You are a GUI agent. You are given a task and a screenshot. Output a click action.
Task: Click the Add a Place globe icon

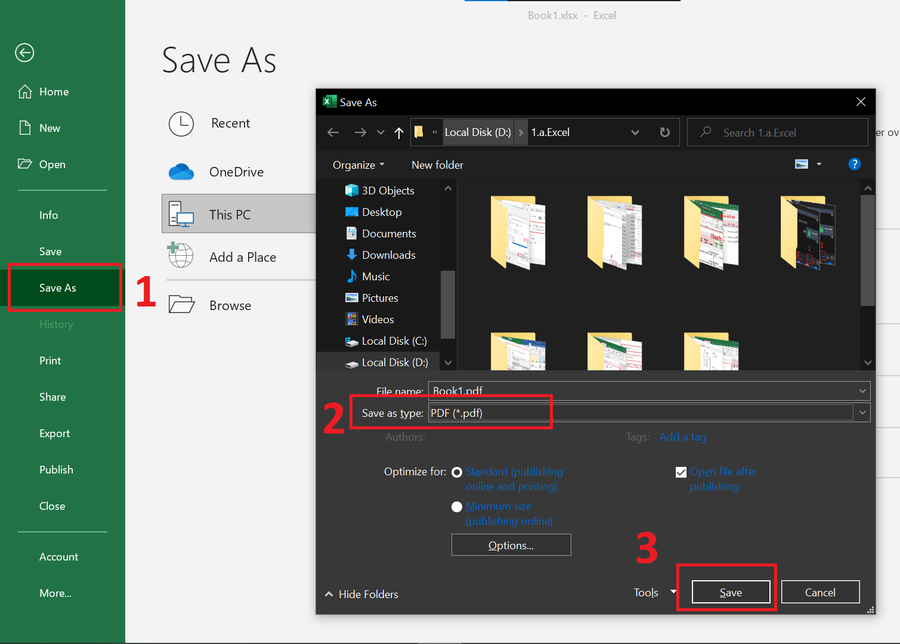tap(180, 255)
